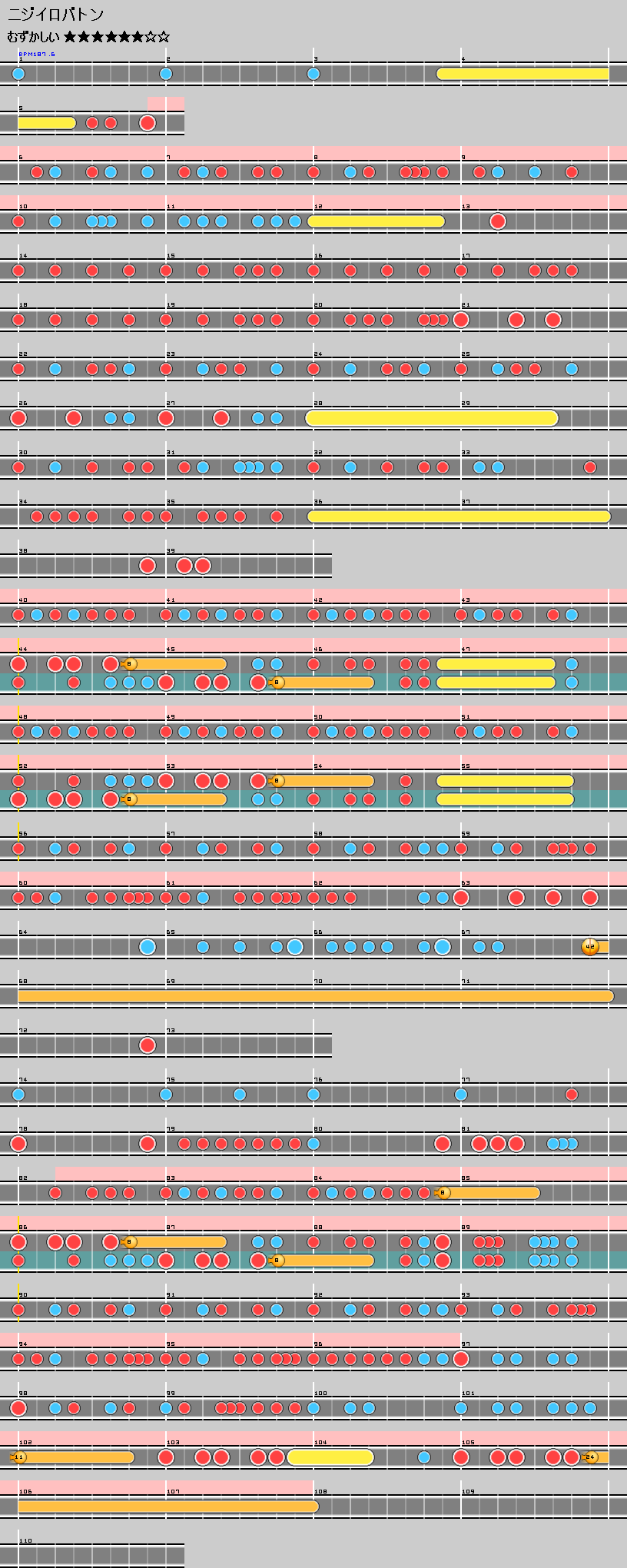This screenshot has height=1568, width=627.
Task: Select the long yellow drumroll starting measure 28
Action: point(431,418)
